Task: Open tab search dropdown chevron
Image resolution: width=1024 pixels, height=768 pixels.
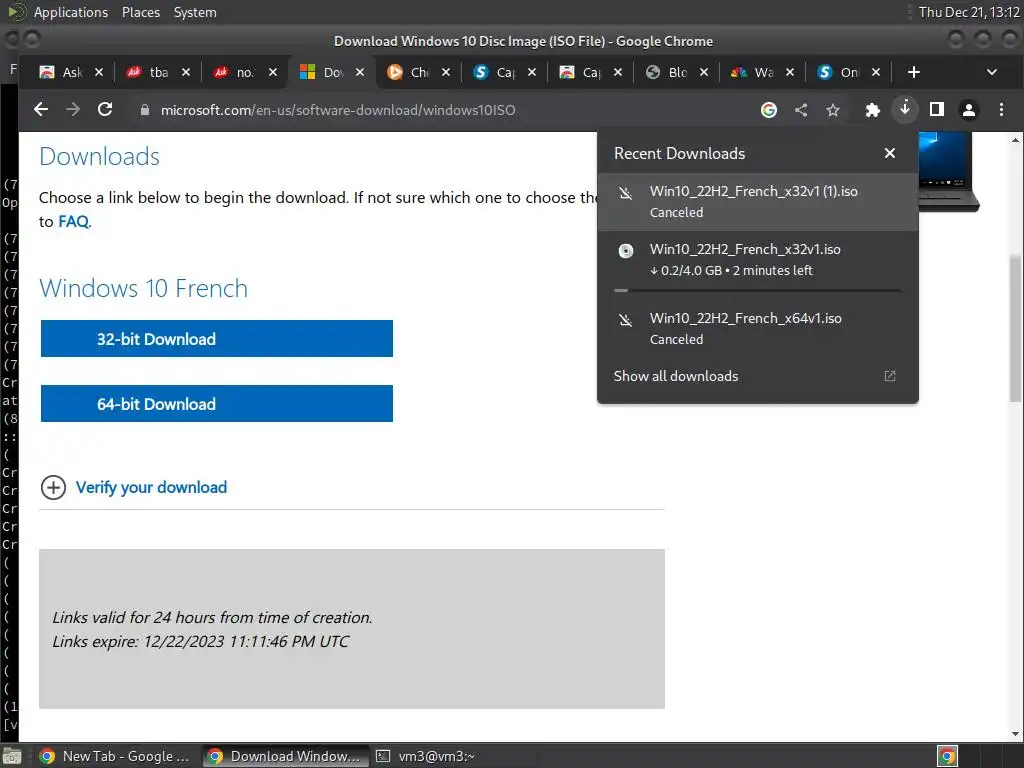Action: pos(991,72)
